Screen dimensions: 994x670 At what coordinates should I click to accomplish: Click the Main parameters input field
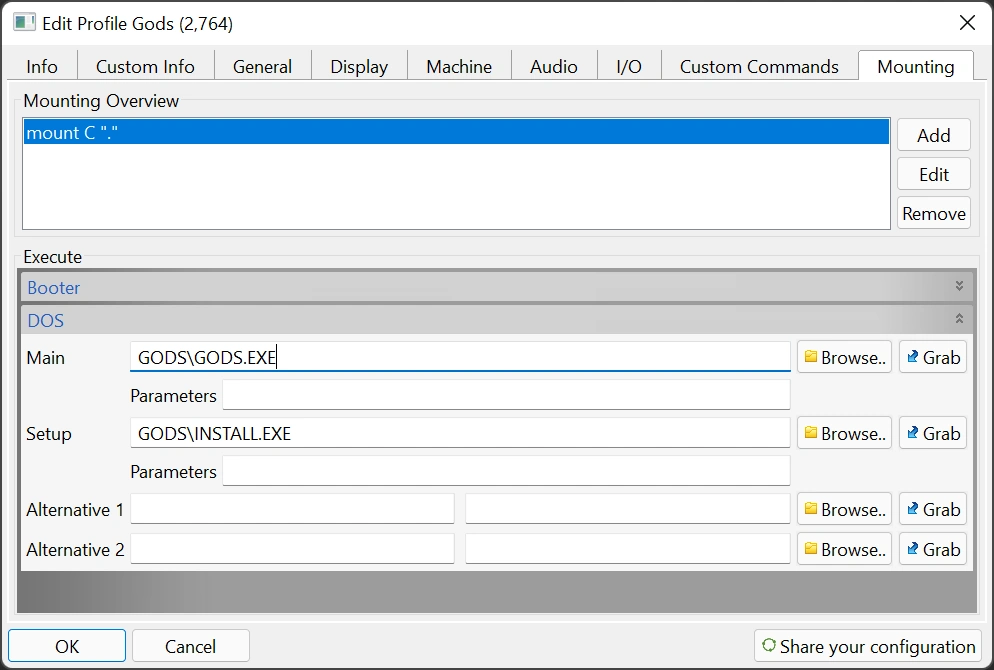pos(506,396)
